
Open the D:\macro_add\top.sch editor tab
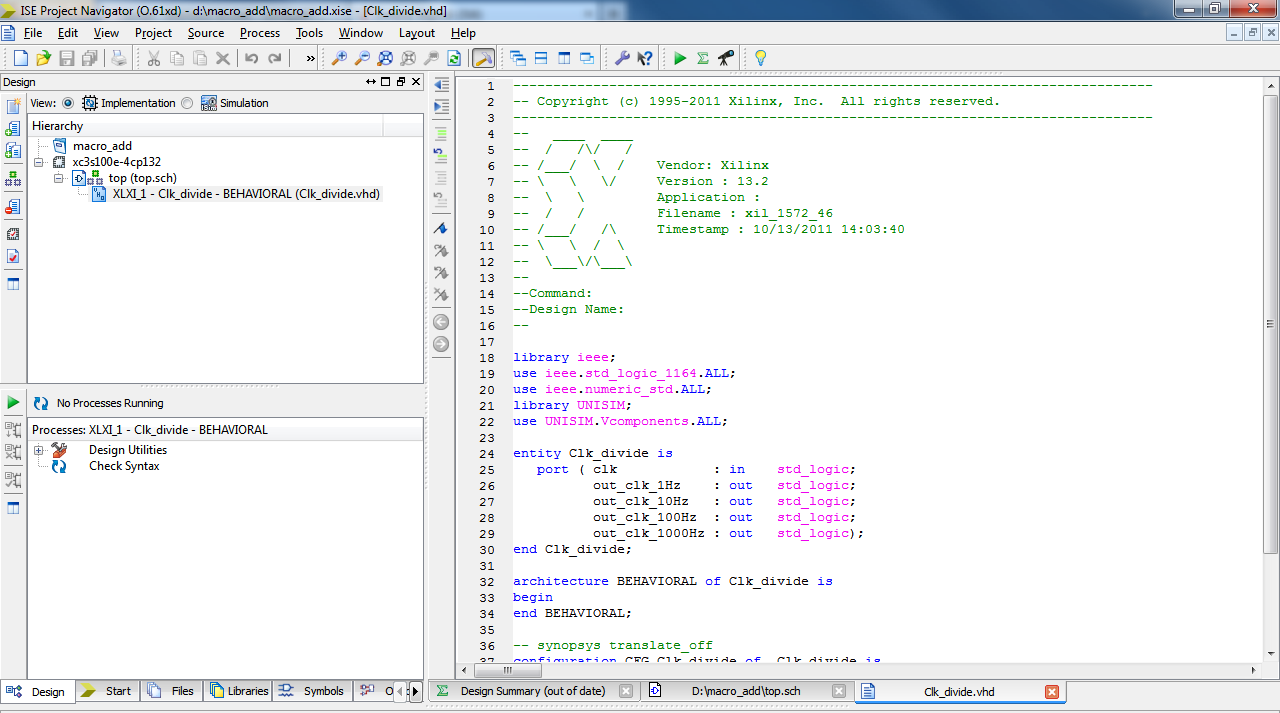coord(745,691)
